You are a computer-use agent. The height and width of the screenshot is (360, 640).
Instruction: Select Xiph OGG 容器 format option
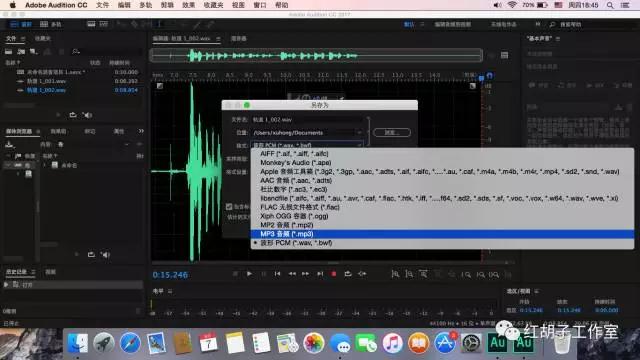click(x=442, y=216)
